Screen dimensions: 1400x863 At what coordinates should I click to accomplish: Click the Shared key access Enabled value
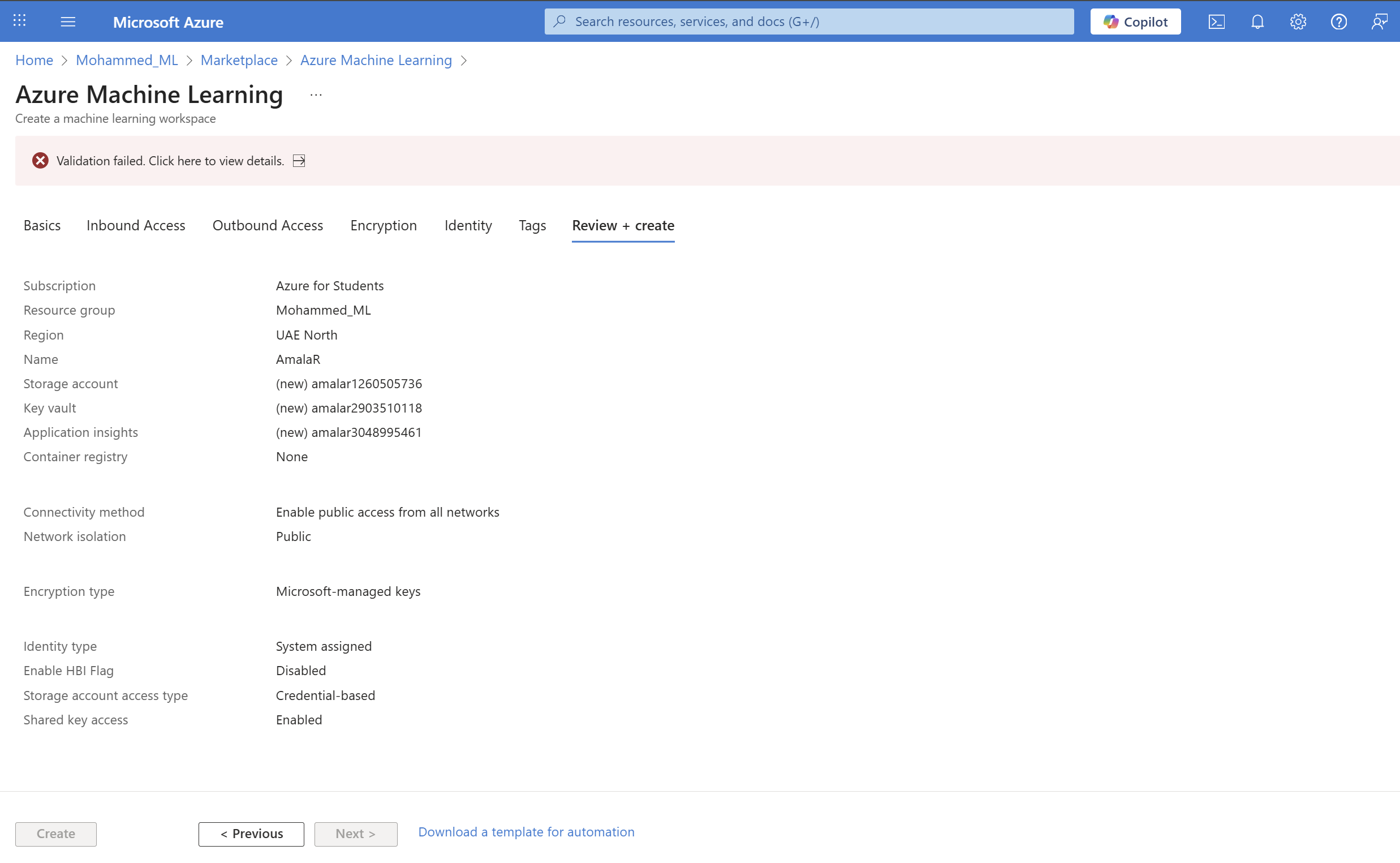[x=299, y=720]
